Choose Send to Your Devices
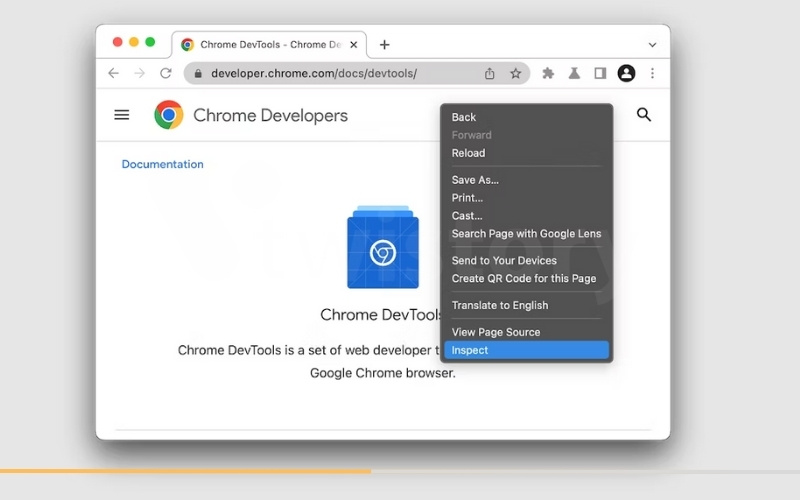The image size is (800, 500). [527, 261]
